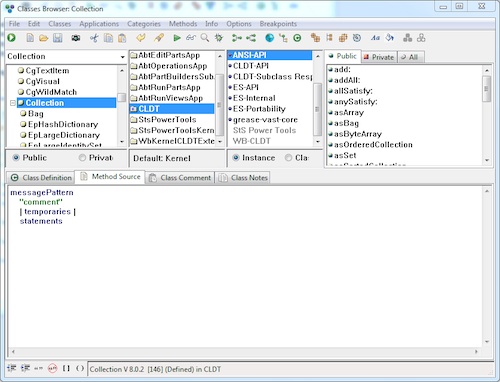
Task: Click the clock history icon
Action: tap(357, 38)
